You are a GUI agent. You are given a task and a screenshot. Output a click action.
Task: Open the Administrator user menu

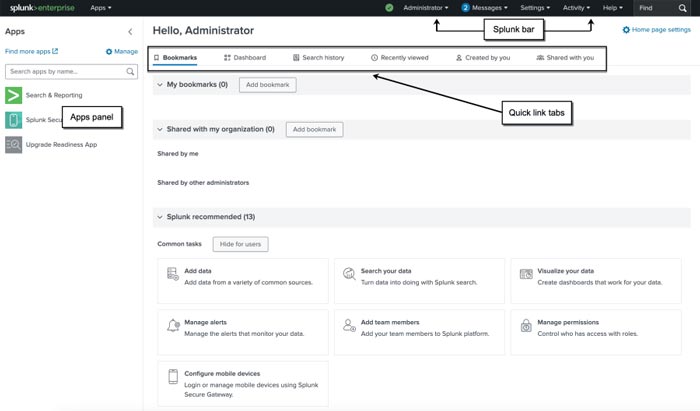pyautogui.click(x=425, y=8)
